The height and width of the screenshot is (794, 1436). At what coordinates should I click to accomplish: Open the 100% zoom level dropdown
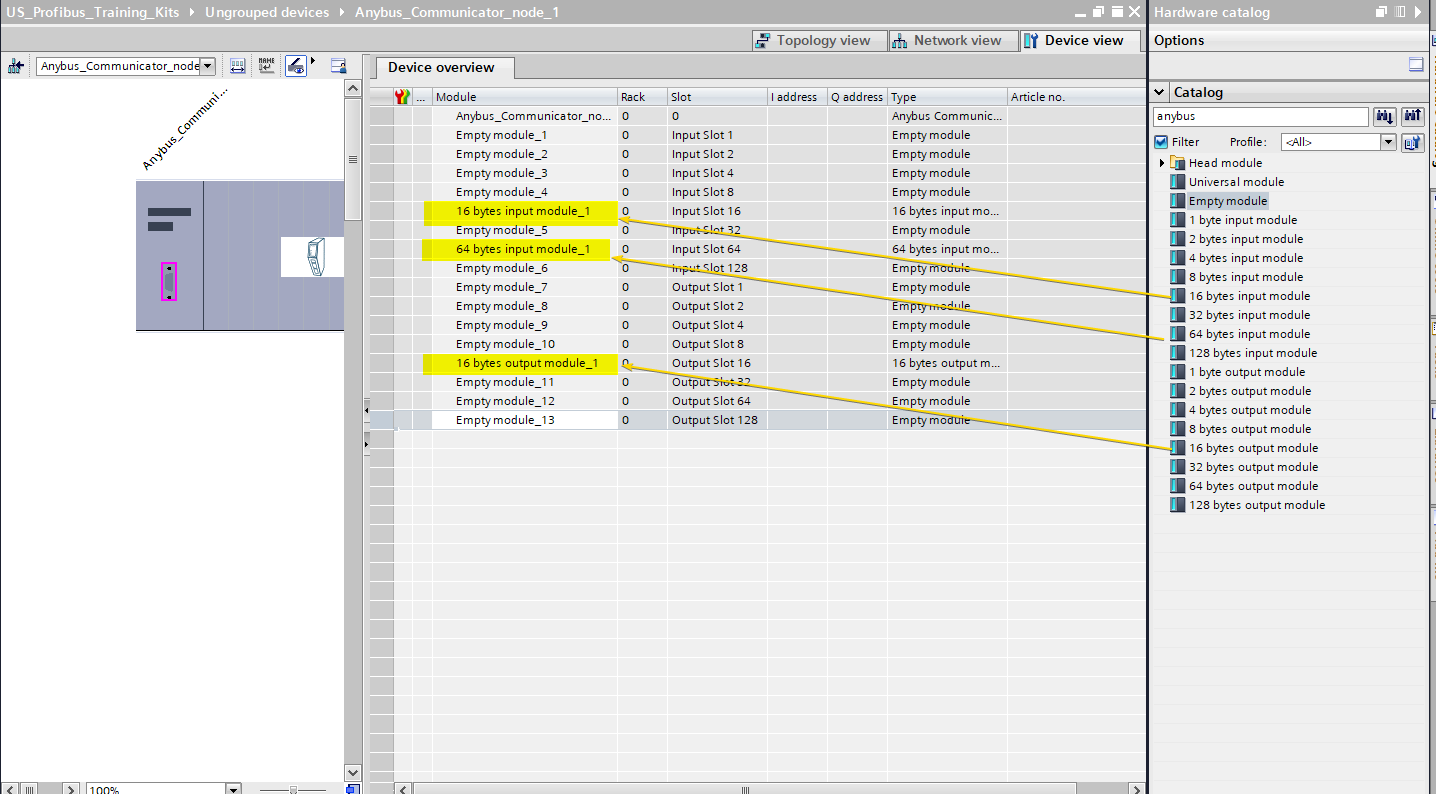(234, 789)
